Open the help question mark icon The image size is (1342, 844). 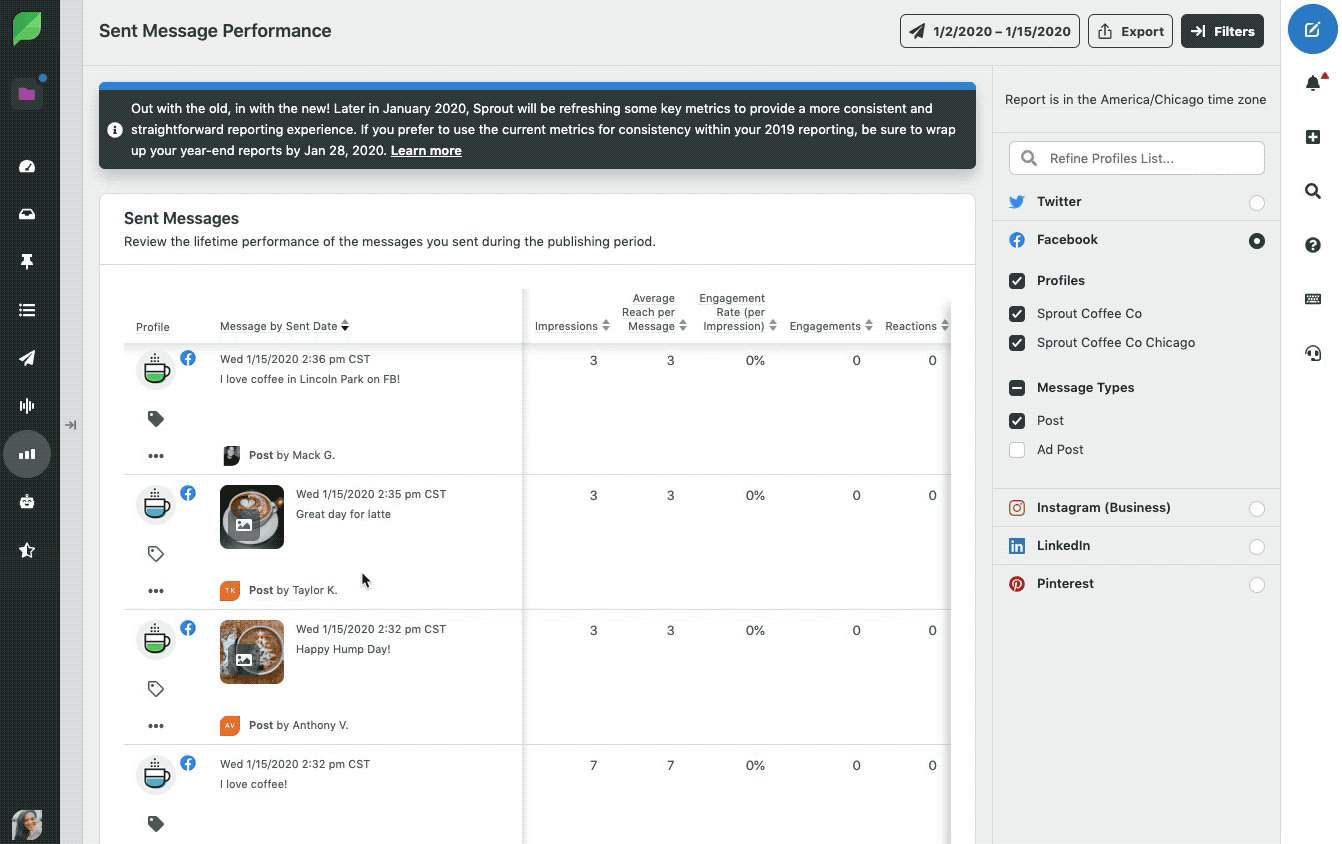tap(1313, 245)
